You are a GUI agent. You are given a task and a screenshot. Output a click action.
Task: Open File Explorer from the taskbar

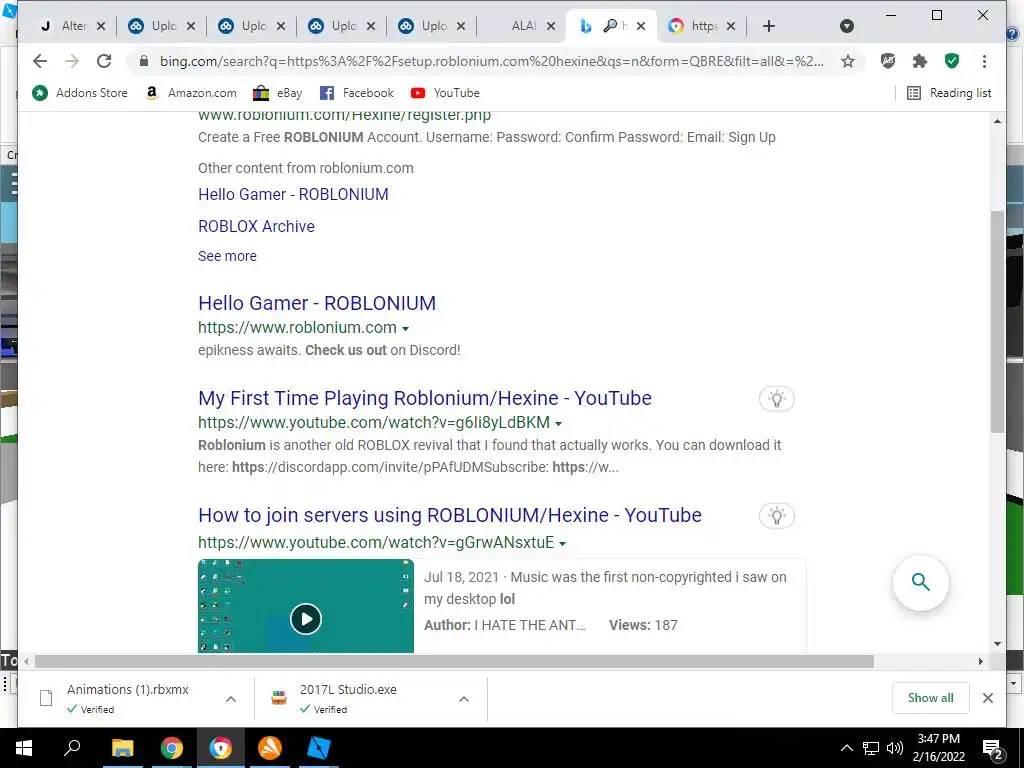(x=122, y=748)
